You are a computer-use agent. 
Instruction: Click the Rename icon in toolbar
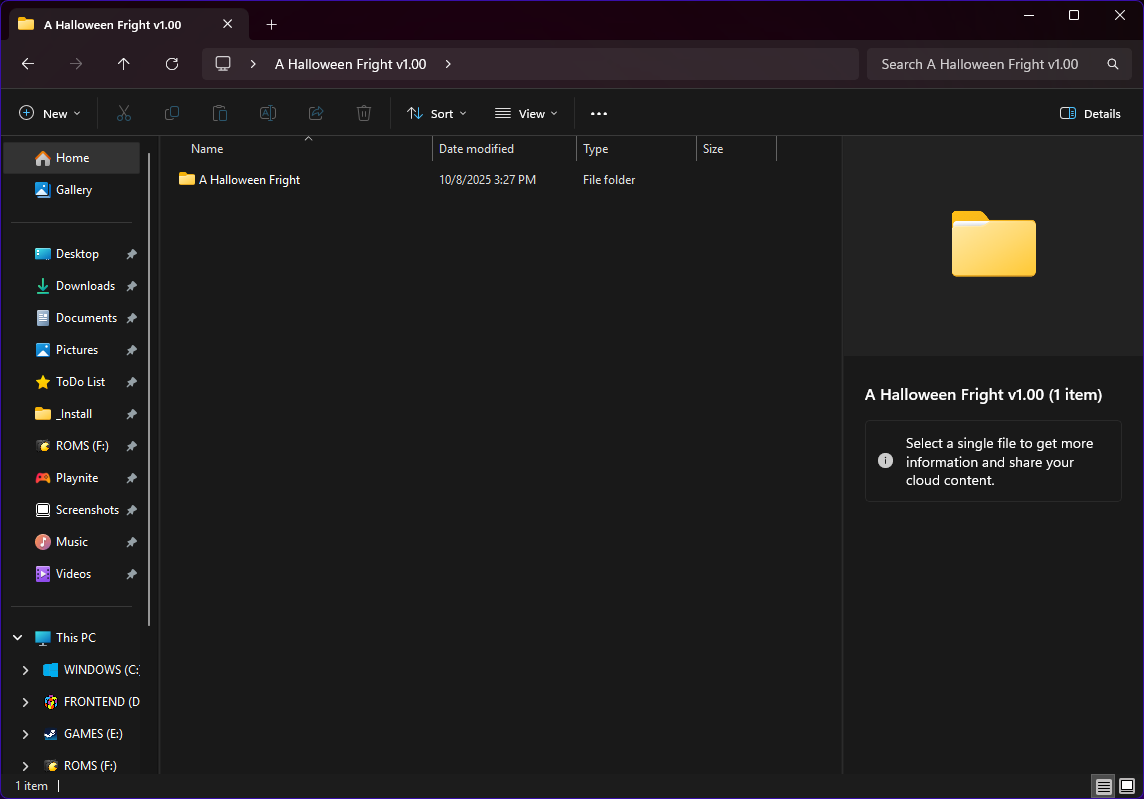268,114
